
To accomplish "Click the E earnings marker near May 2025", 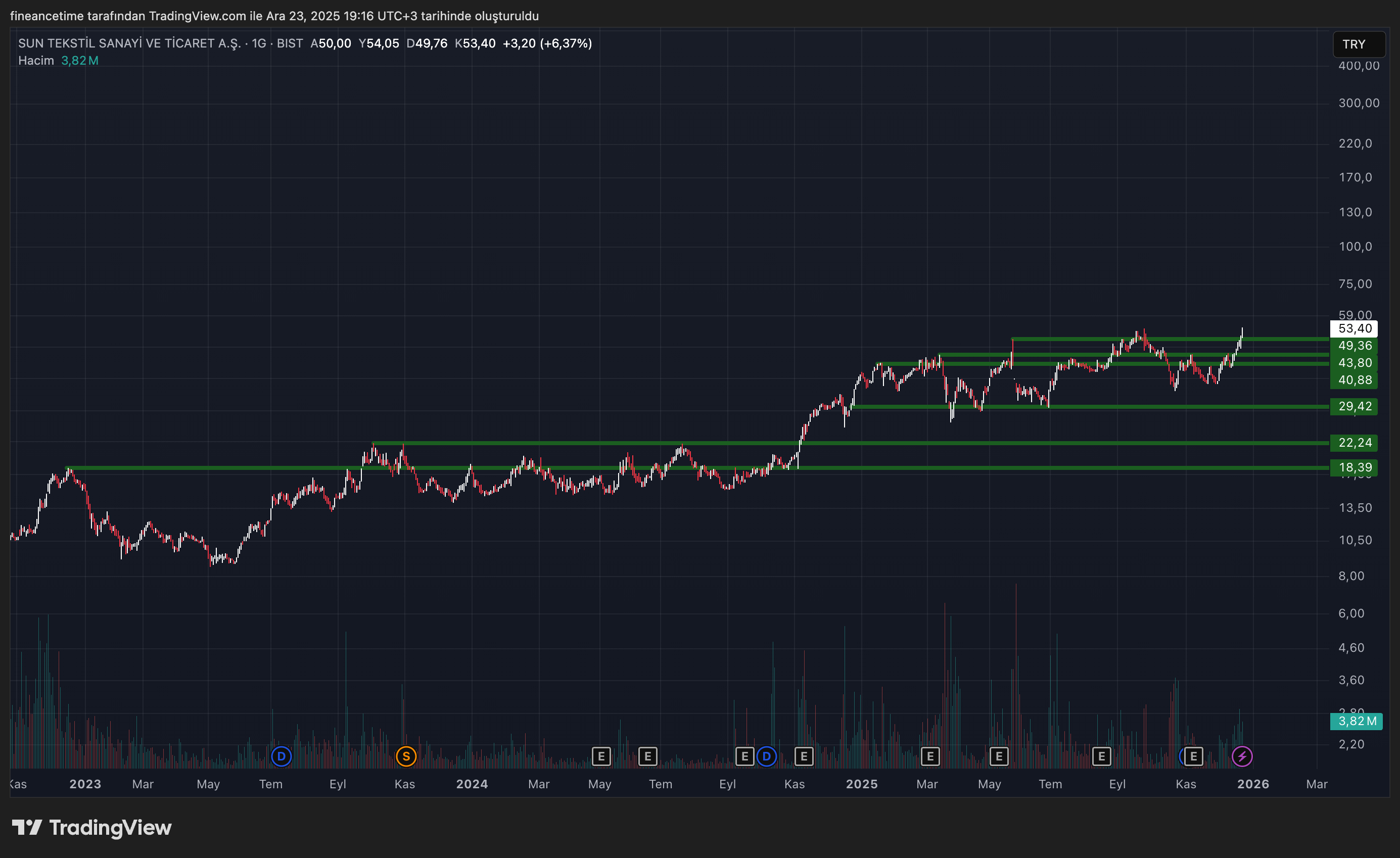I will point(999,756).
